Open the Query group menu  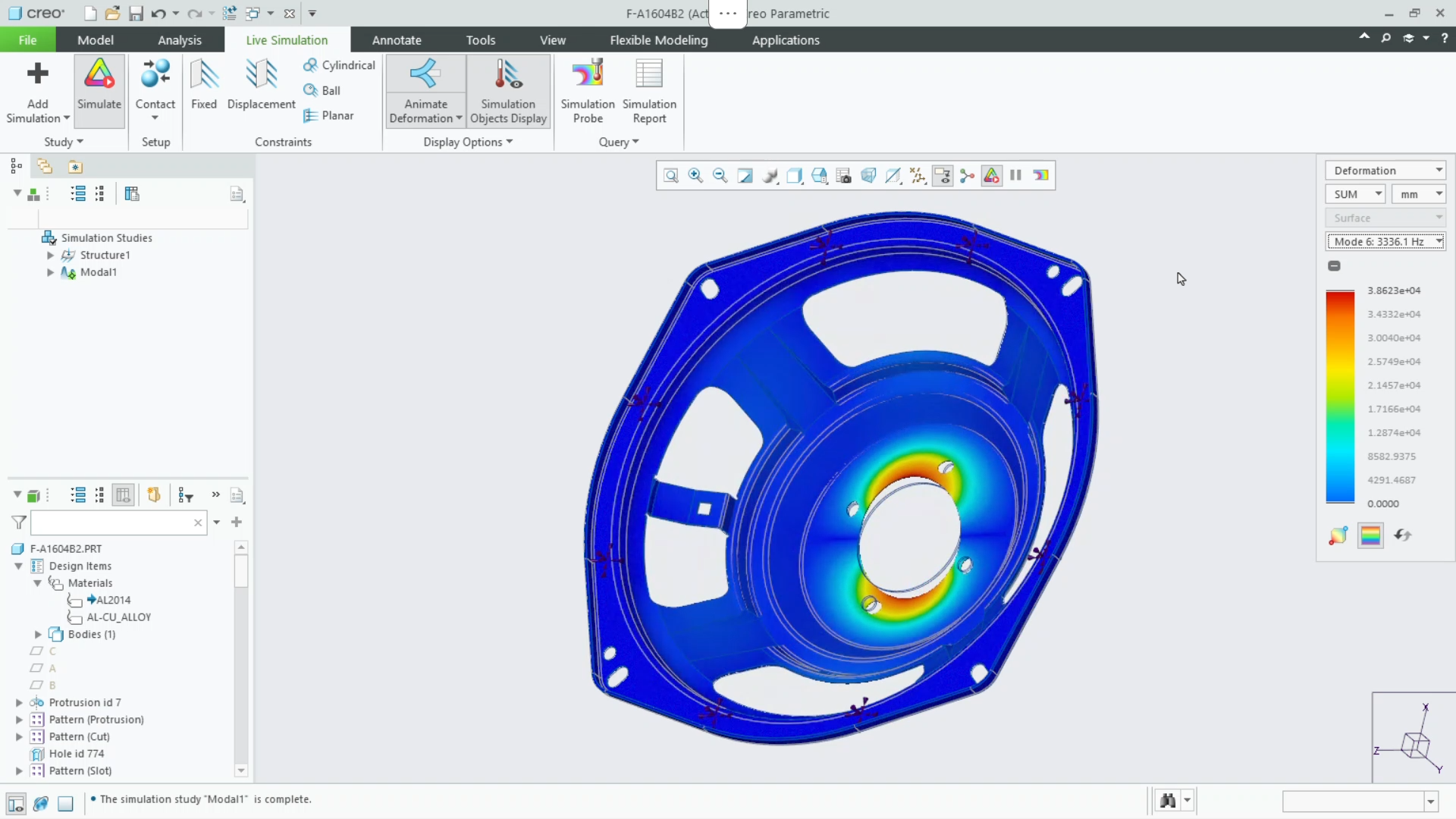619,142
